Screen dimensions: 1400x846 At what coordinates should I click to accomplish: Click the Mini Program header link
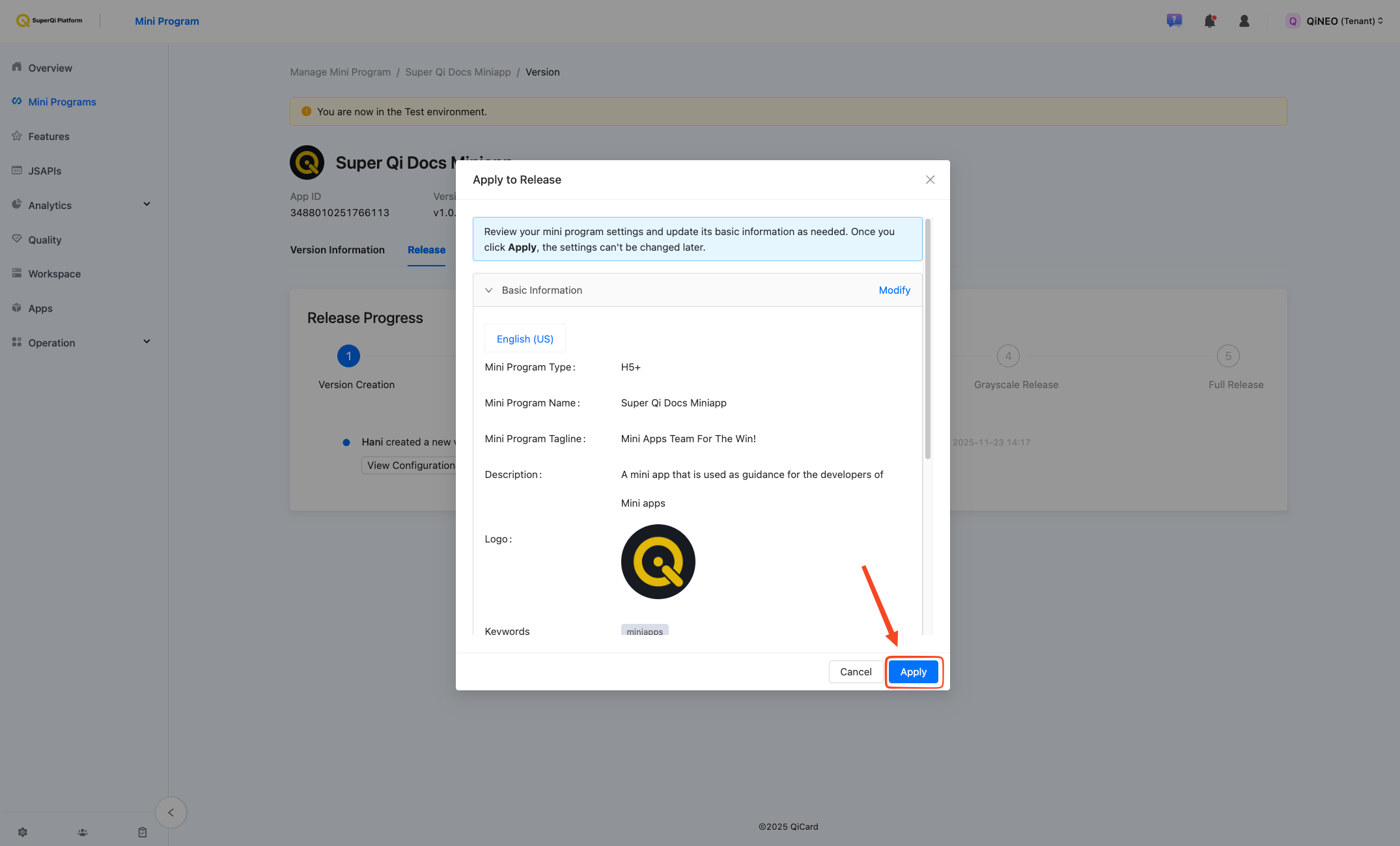(x=167, y=21)
